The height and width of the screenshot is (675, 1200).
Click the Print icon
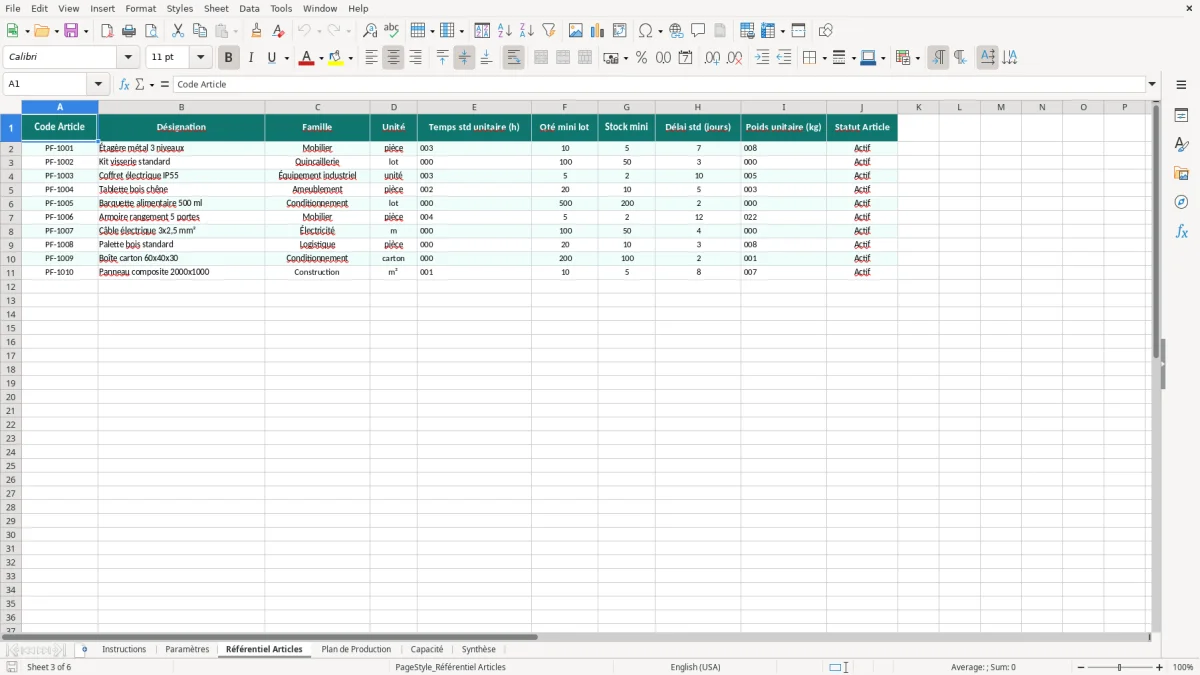pyautogui.click(x=129, y=31)
